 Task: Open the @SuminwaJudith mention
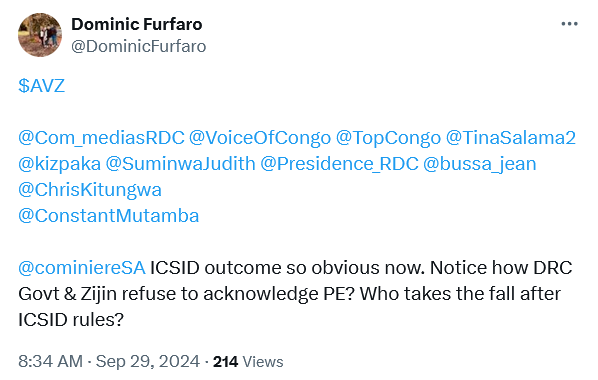180,164
